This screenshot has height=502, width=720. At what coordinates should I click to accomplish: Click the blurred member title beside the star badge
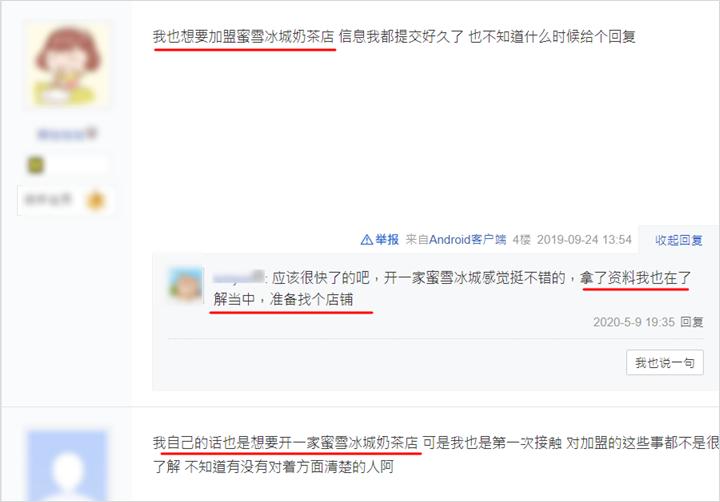pos(47,199)
